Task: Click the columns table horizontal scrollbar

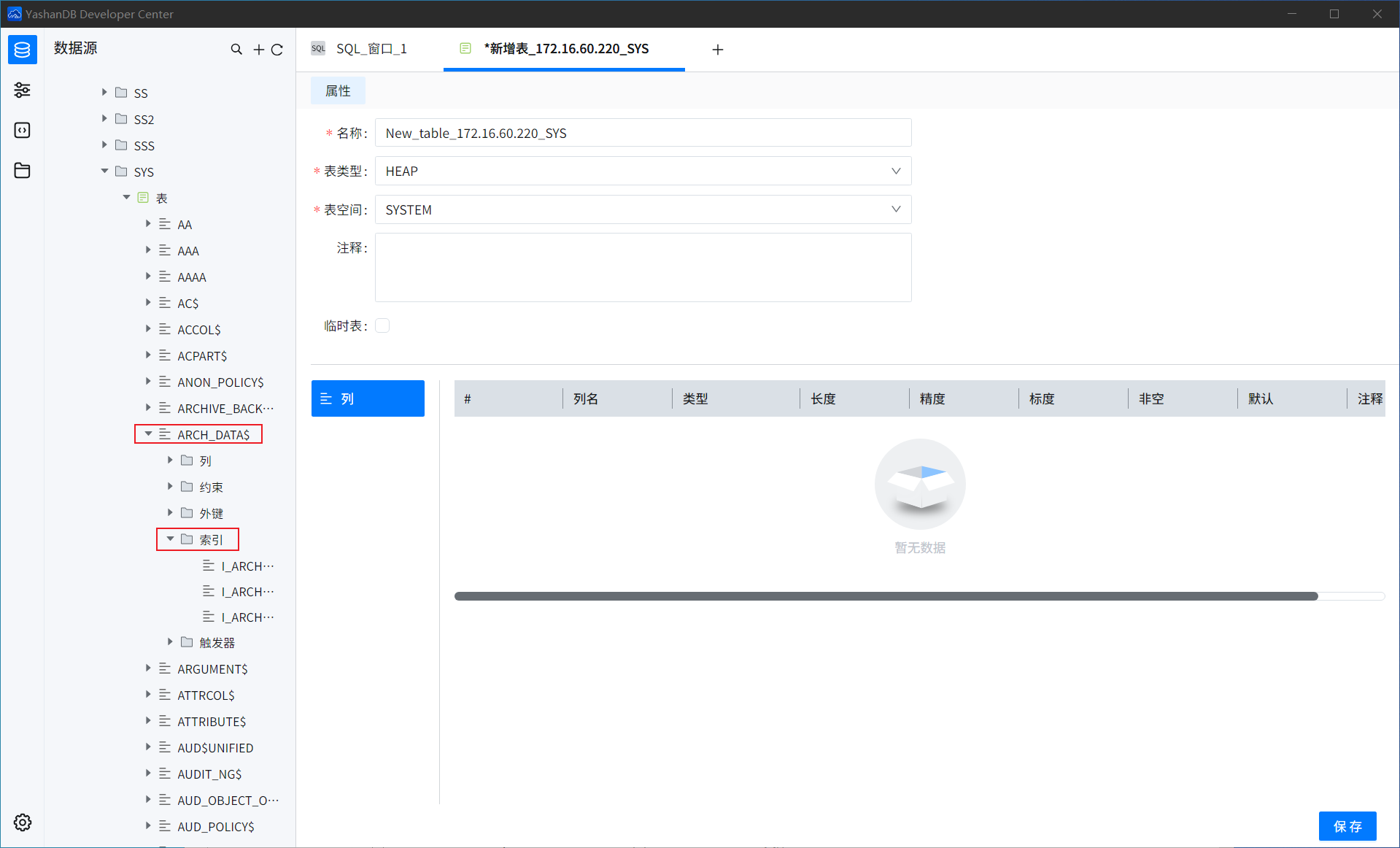Action: [886, 596]
